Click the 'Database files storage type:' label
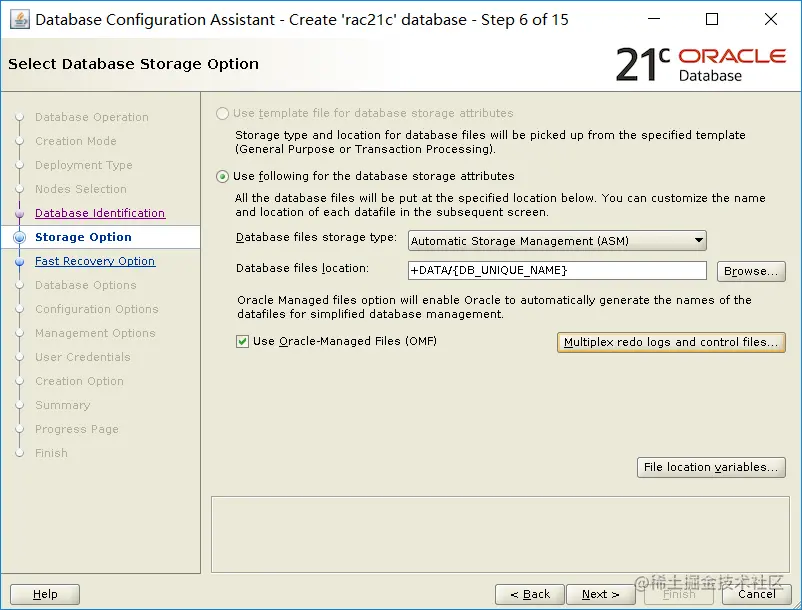The height and width of the screenshot is (610, 802). 316,238
